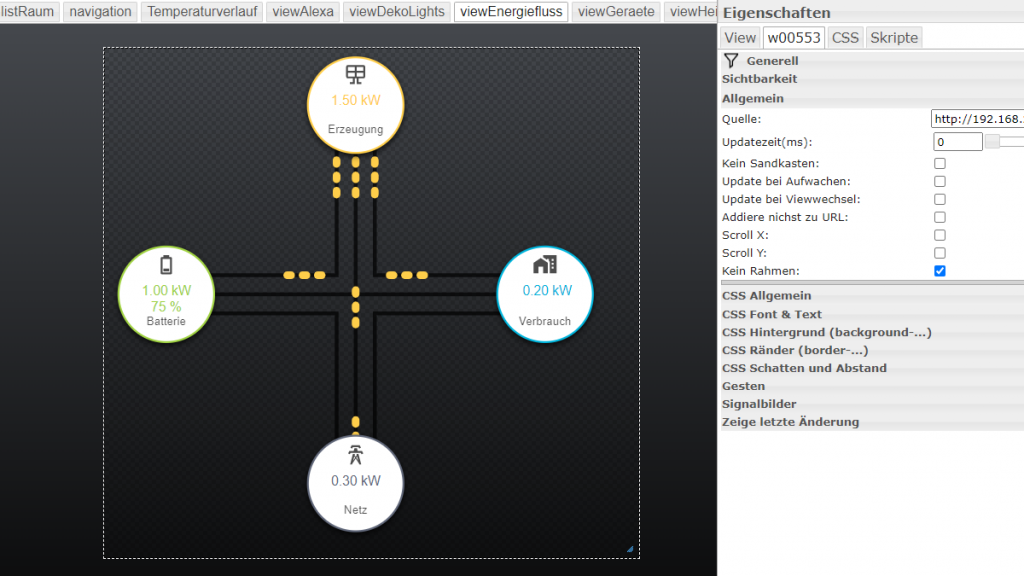Click the solar panel icon in Erzeugung
This screenshot has width=1024, height=576.
tap(355, 75)
